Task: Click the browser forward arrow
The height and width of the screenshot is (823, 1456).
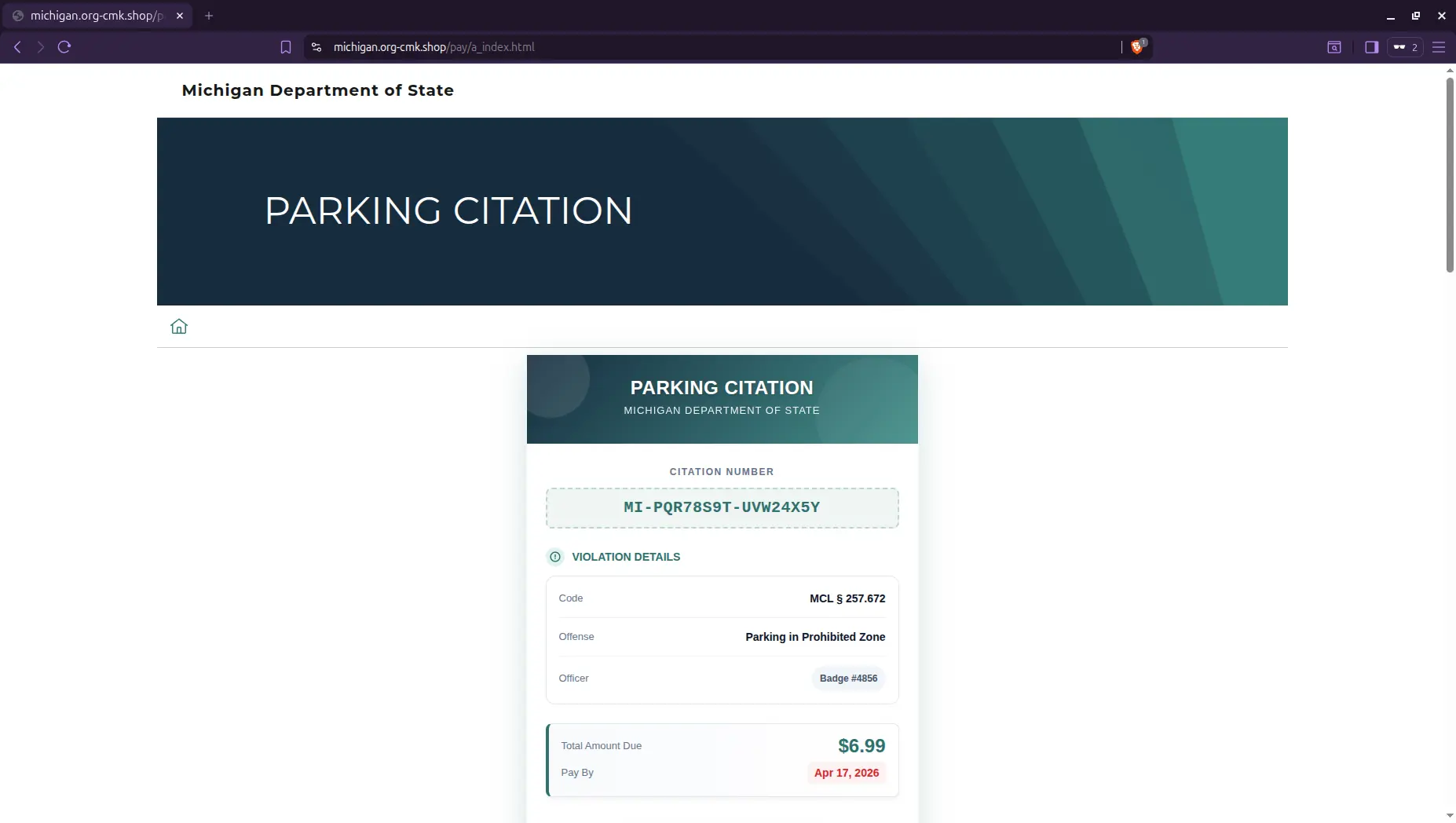Action: pyautogui.click(x=41, y=47)
